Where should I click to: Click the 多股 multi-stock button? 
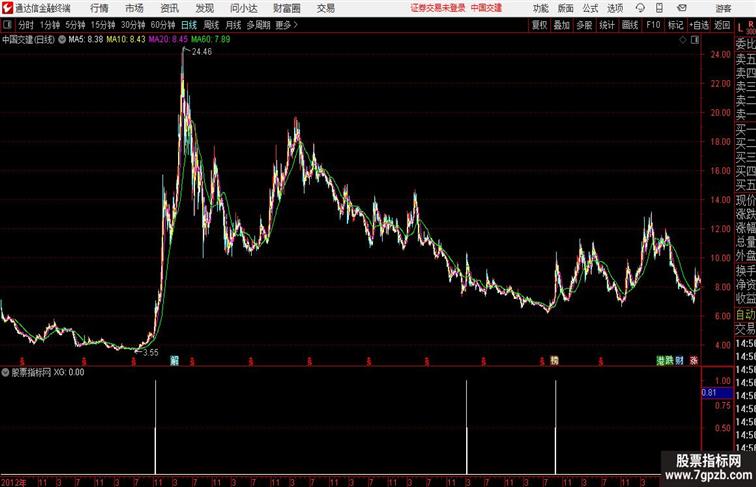tap(584, 25)
